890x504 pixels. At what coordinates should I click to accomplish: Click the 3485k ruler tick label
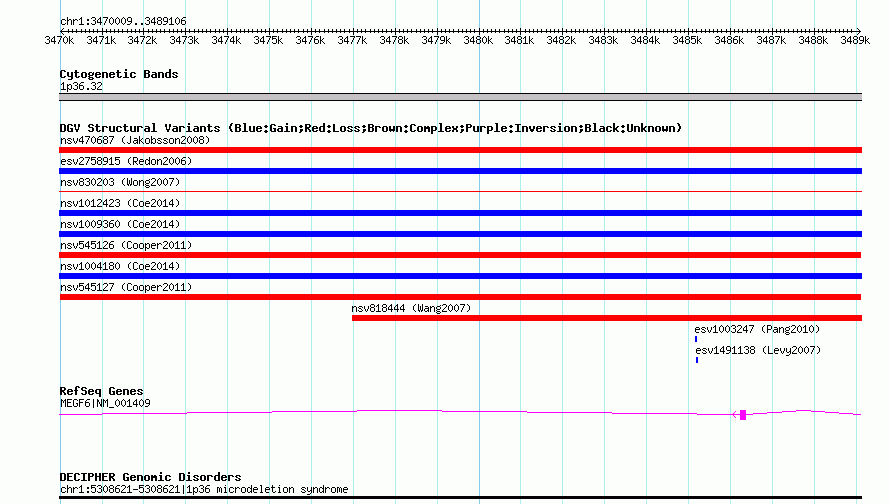[x=687, y=40]
